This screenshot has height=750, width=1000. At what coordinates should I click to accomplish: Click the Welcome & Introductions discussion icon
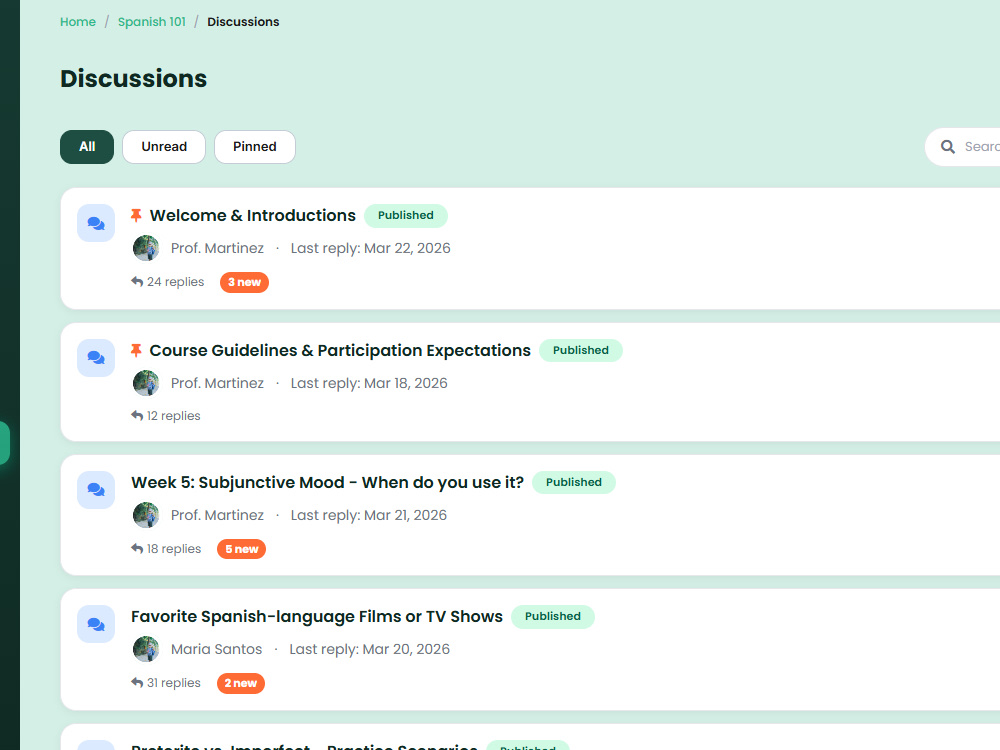coord(96,223)
